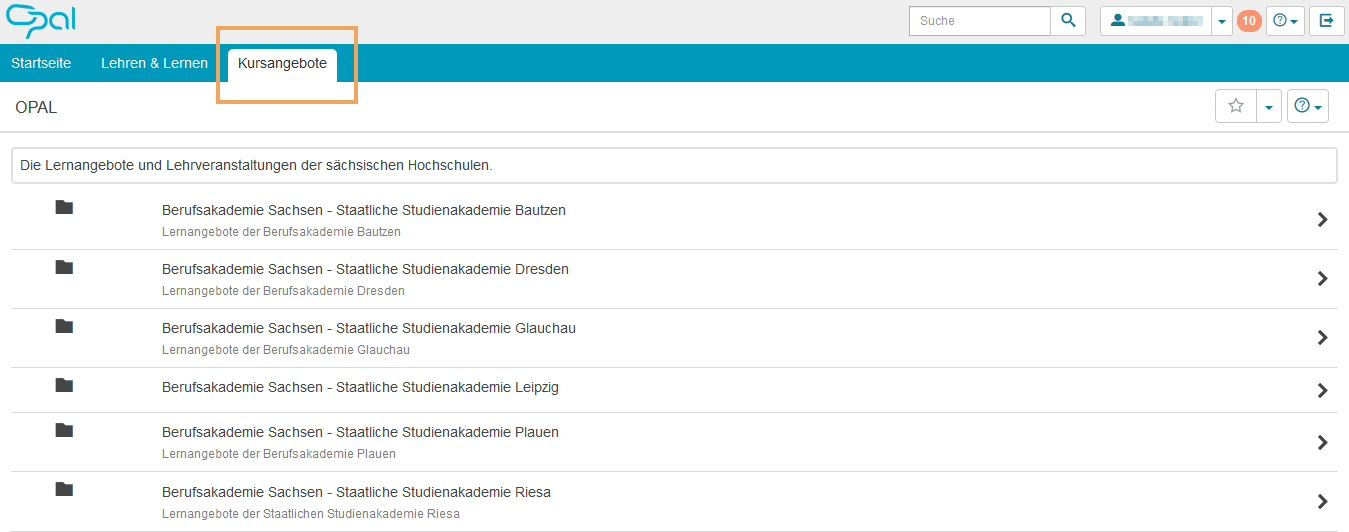
Task: Expand the dropdown next to the star
Action: (1269, 106)
